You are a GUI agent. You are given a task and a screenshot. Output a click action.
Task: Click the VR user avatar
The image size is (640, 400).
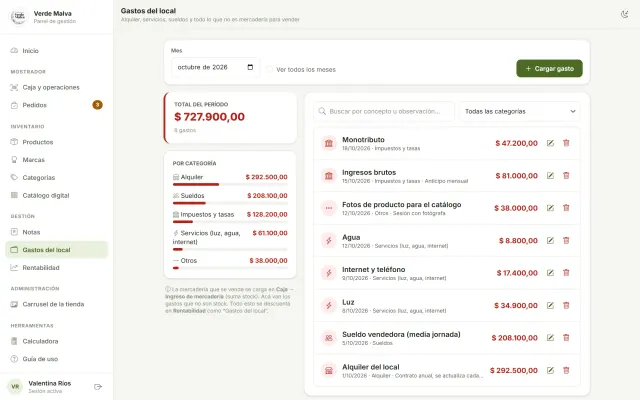(x=15, y=387)
